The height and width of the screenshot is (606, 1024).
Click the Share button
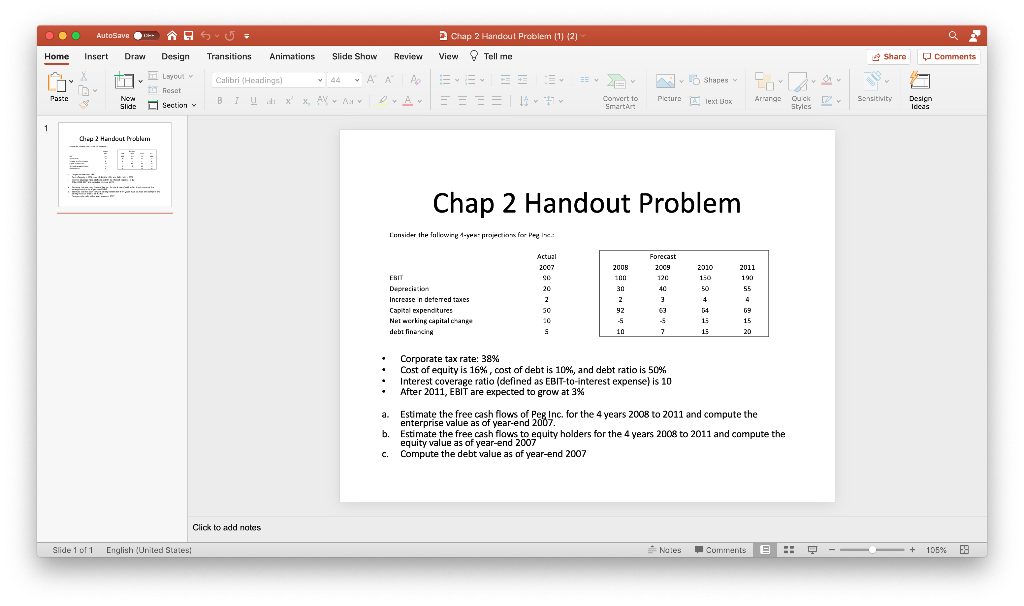click(x=888, y=56)
